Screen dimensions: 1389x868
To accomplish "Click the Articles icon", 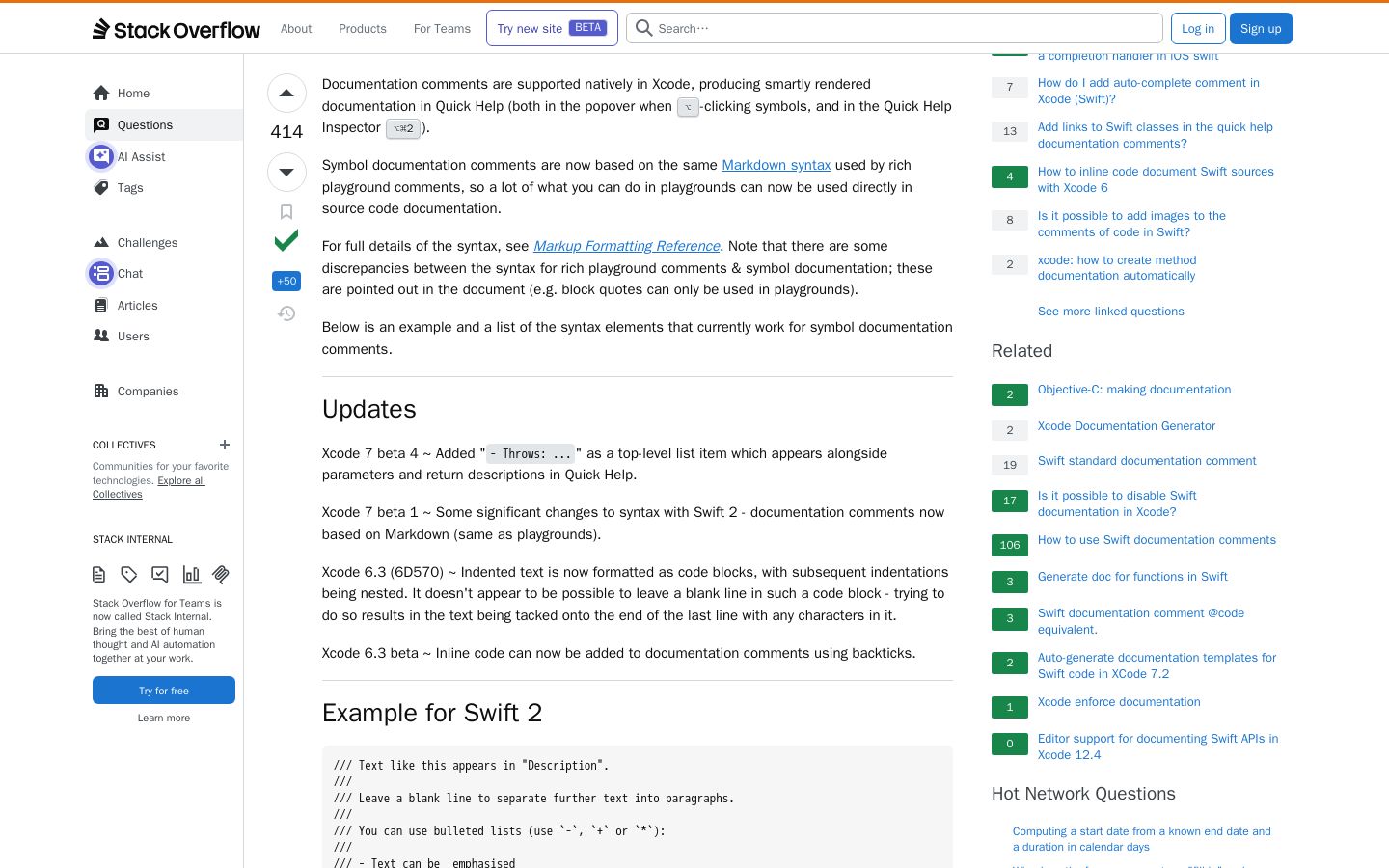I will coord(101,306).
